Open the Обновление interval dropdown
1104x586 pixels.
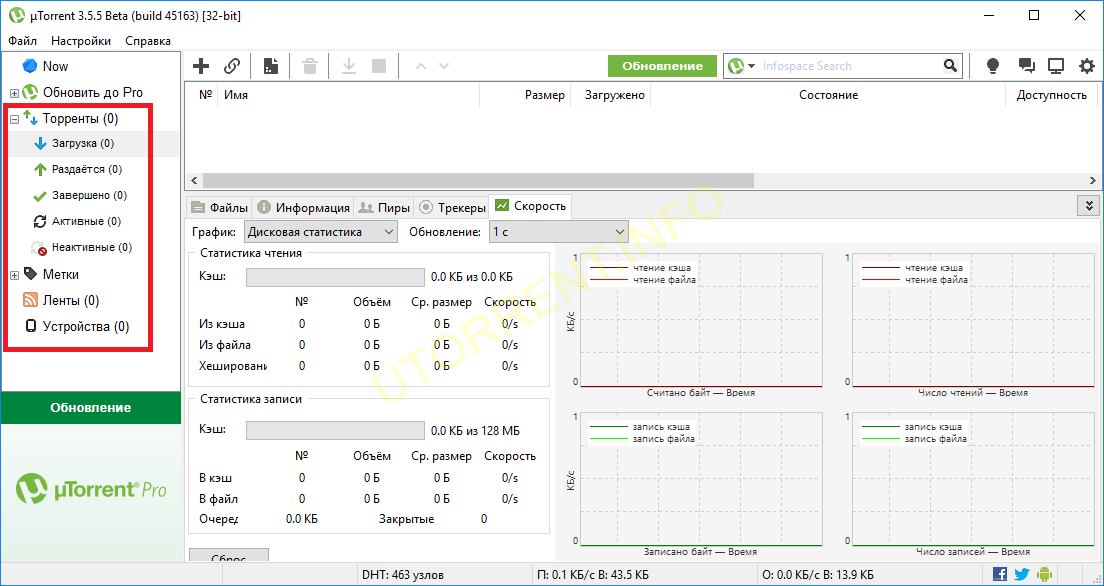coord(558,232)
